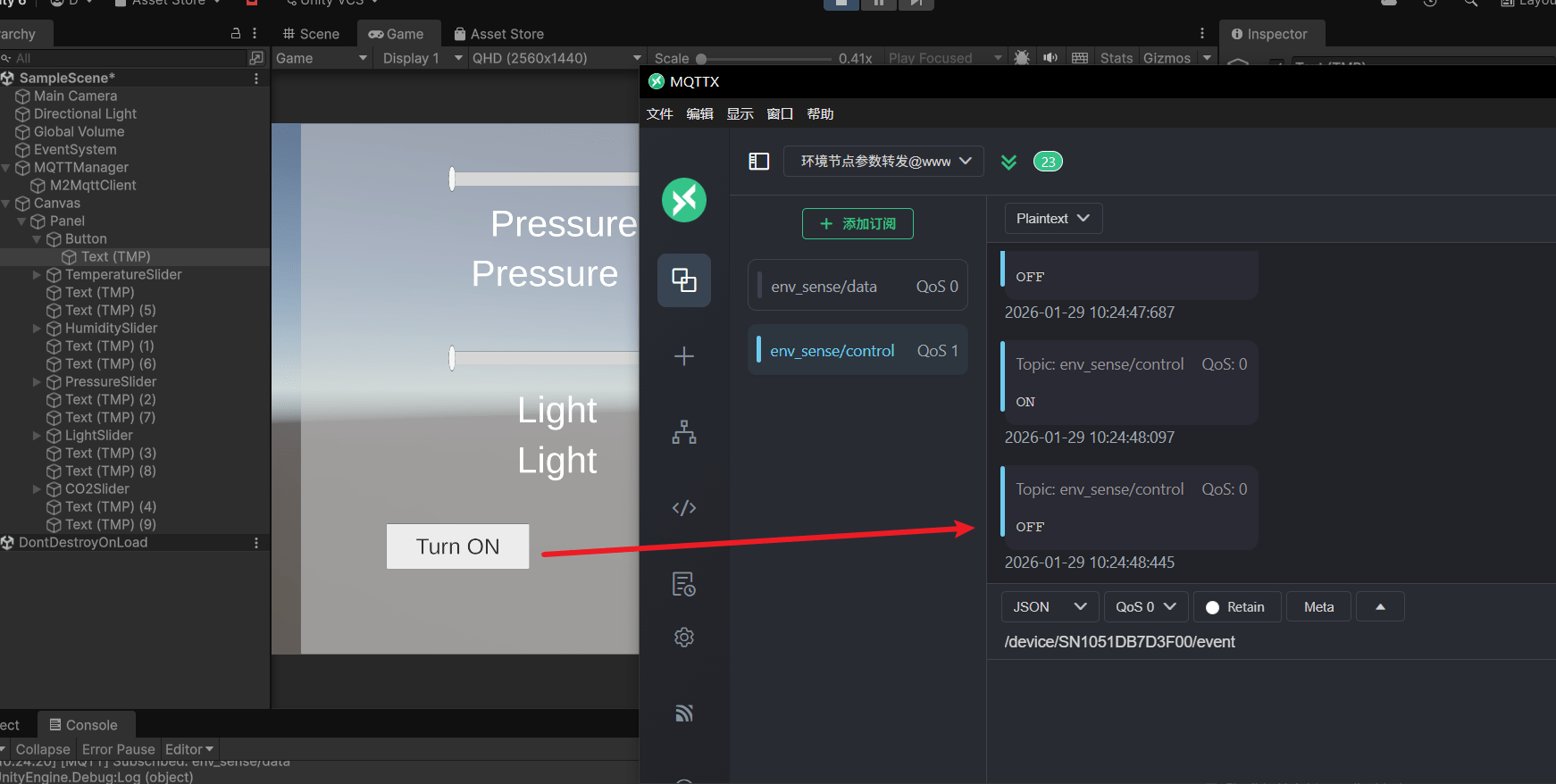Viewport: 1556px width, 784px height.
Task: Click the plus icon for new connection
Action: 684,356
